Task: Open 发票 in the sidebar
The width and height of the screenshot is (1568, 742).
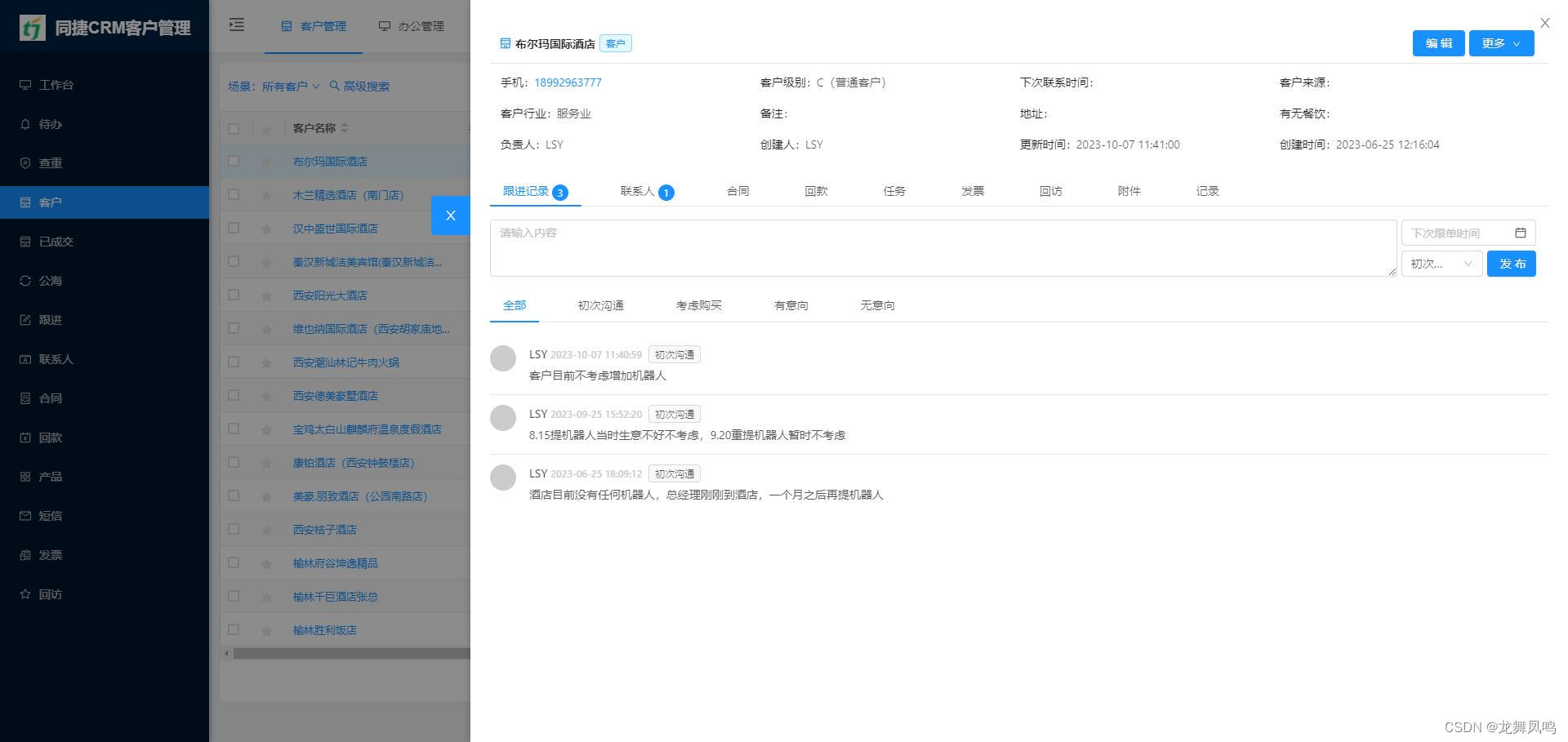Action: pos(105,555)
